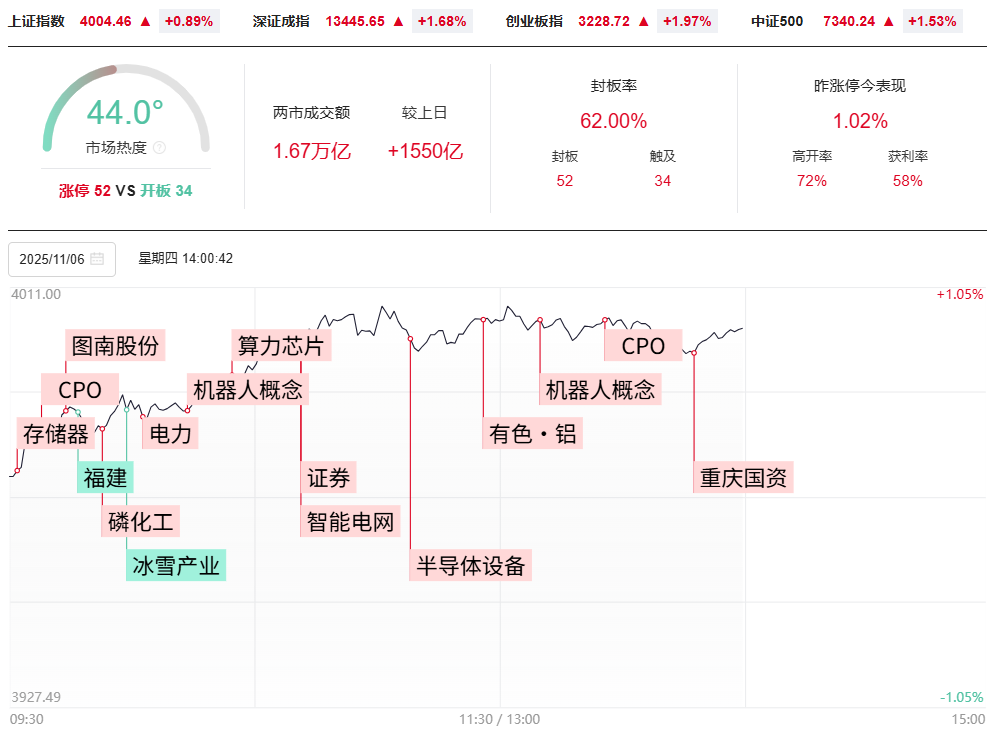This screenshot has width=999, height=738.
Task: Open the calendar icon in date field
Action: coord(97,259)
